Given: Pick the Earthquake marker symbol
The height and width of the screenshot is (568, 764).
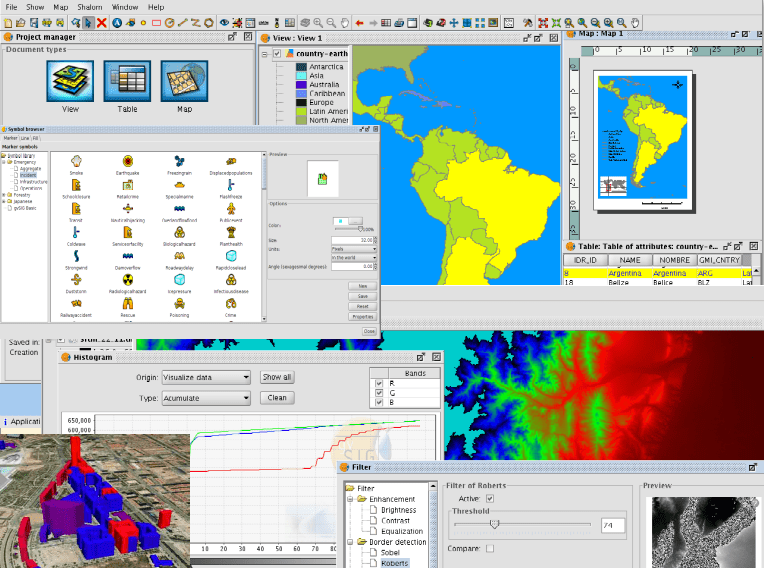Looking at the screenshot, I should 127,161.
